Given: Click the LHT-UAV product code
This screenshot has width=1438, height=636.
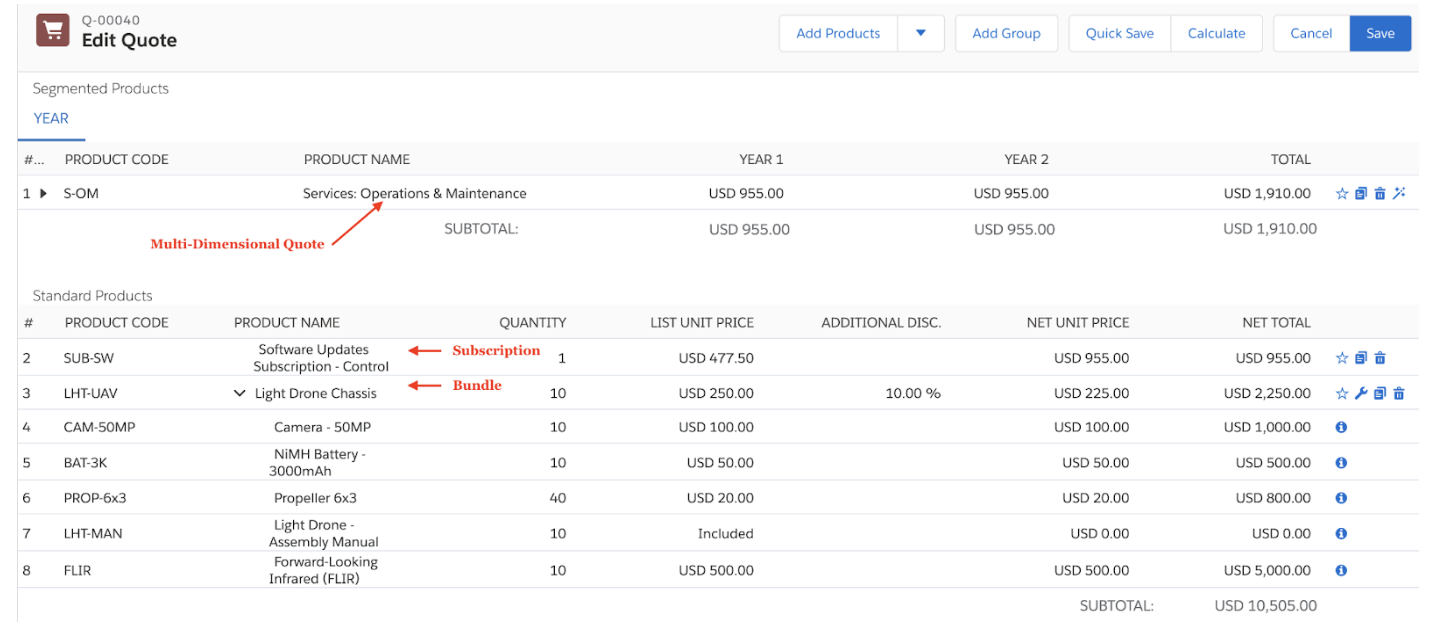Looking at the screenshot, I should click(91, 394).
